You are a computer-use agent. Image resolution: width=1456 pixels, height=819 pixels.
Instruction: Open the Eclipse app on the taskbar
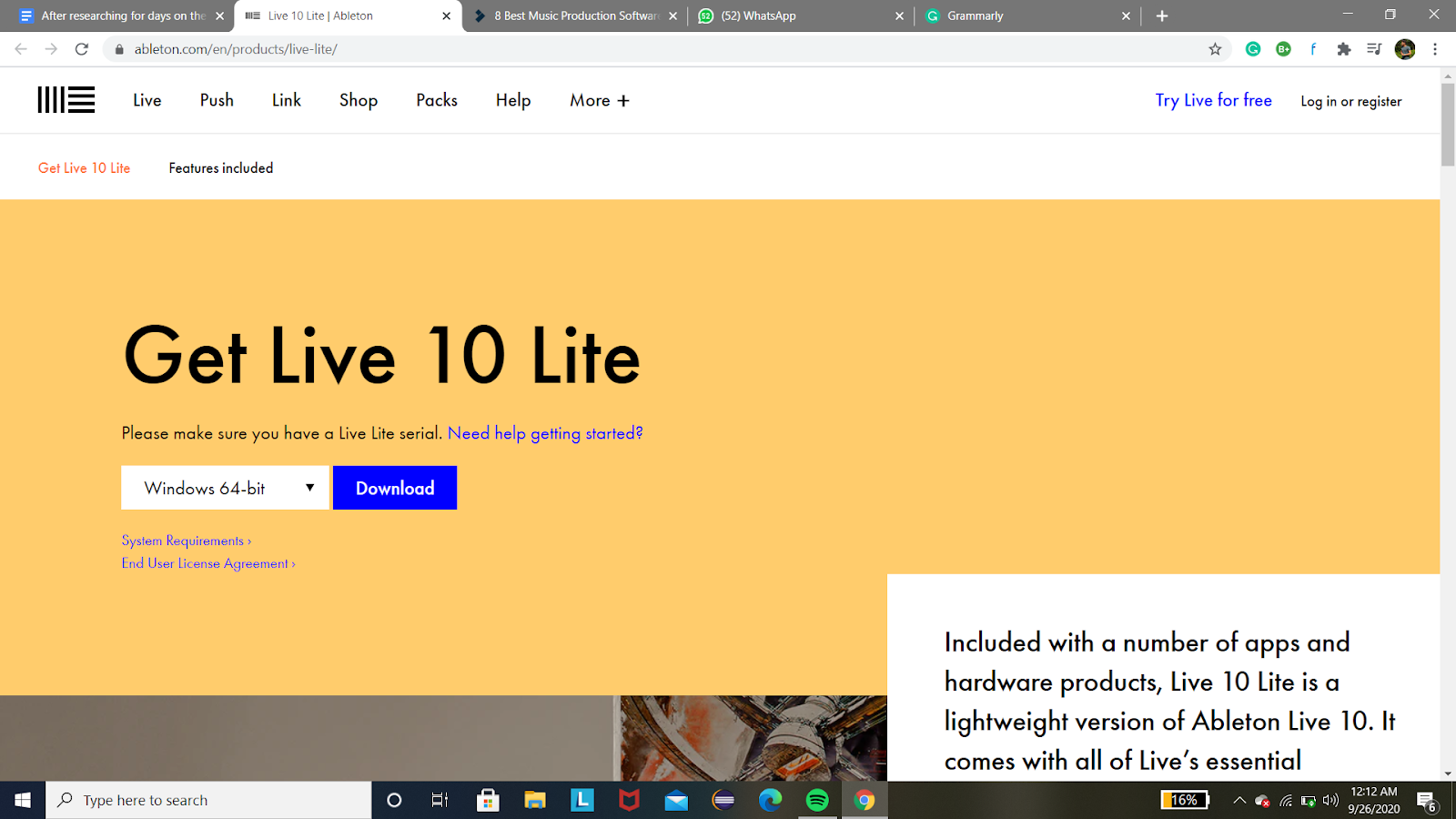pos(723,800)
